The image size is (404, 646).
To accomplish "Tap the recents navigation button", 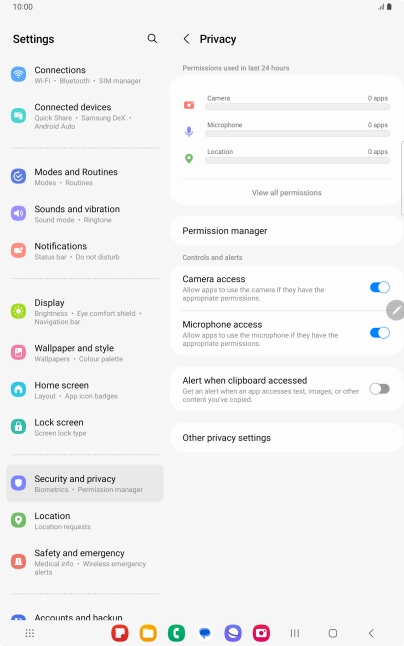I will coord(295,633).
